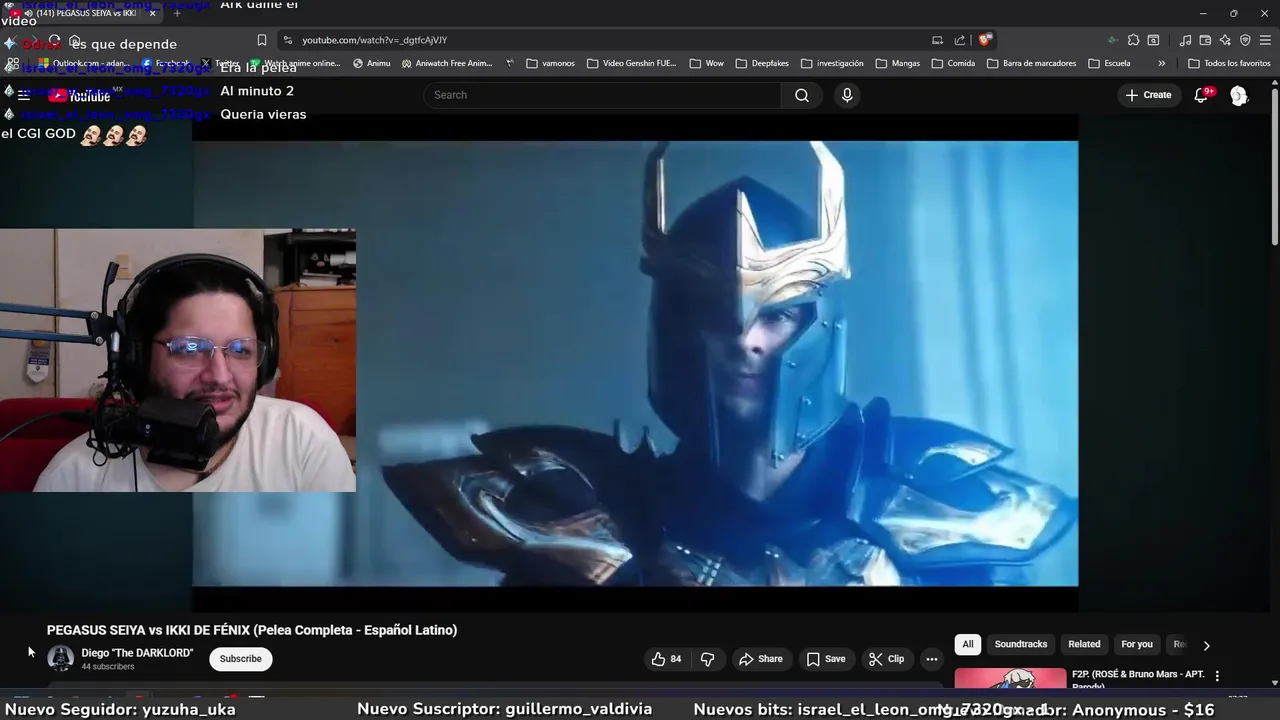Show hidden bookmarks overflow chevron
The image size is (1280, 720).
pyautogui.click(x=1161, y=63)
